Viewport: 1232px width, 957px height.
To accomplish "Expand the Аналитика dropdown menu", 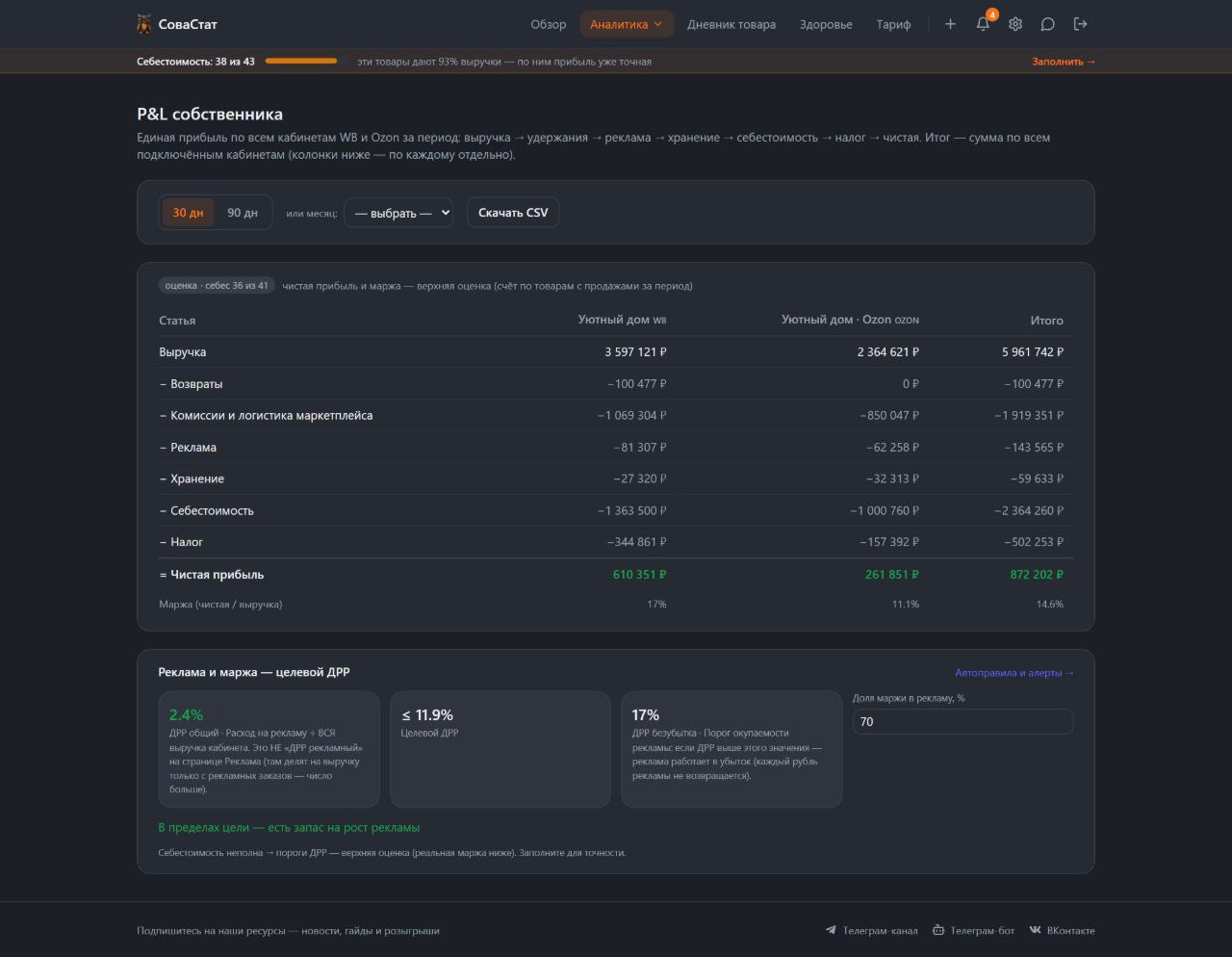I will click(x=627, y=24).
